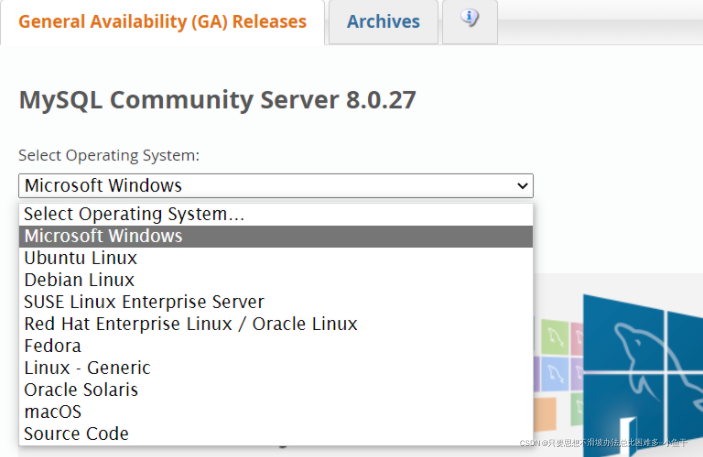Viewport: 703px width, 457px height.
Task: Choose Debian Linux option
Action: (x=276, y=280)
